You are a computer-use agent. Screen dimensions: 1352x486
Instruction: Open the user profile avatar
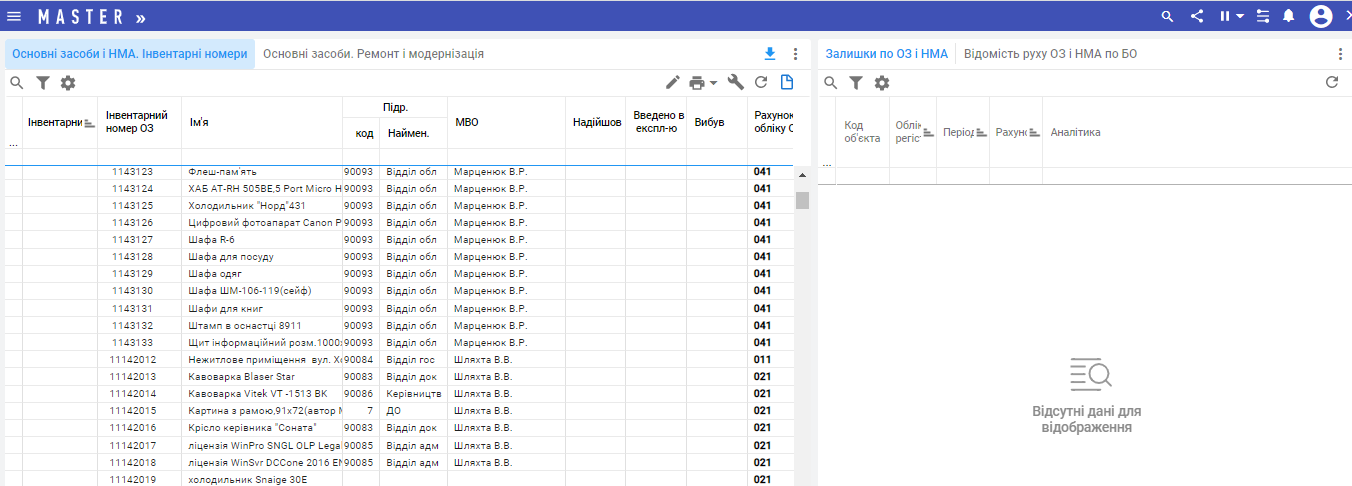tap(1321, 16)
